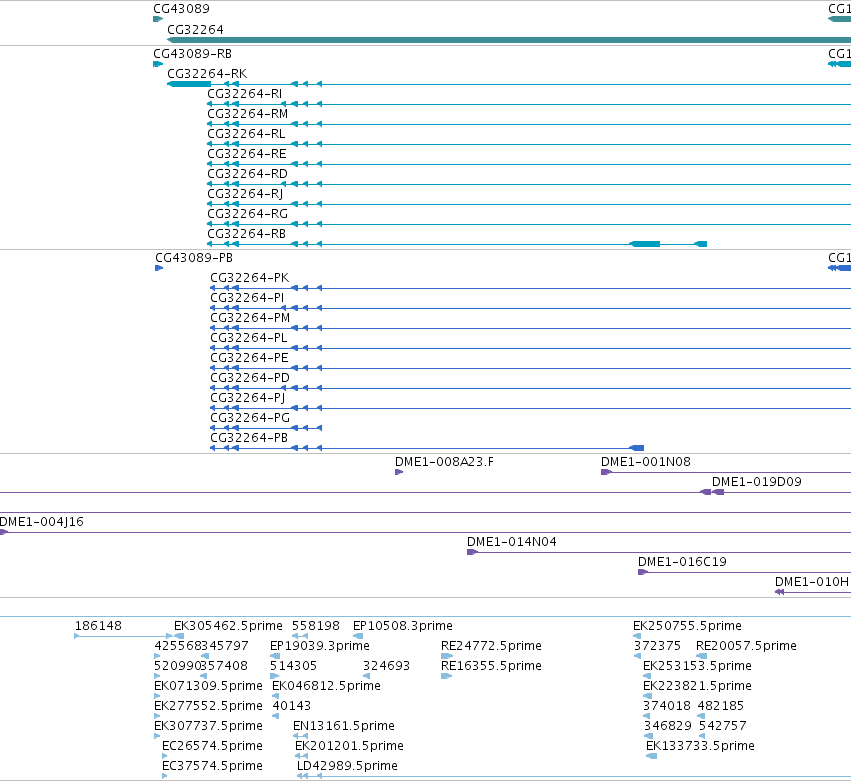Select EST 186148
Viewport: 851px width, 781px height.
coord(98,626)
